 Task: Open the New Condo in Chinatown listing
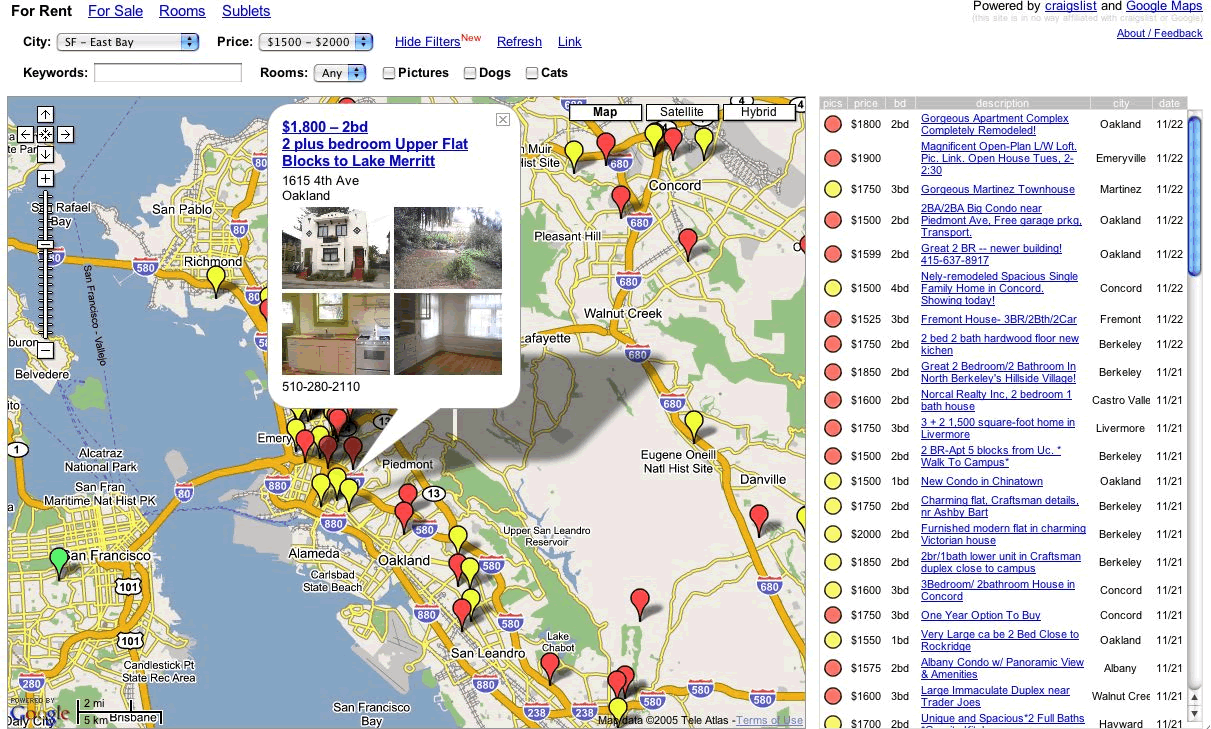(x=982, y=481)
